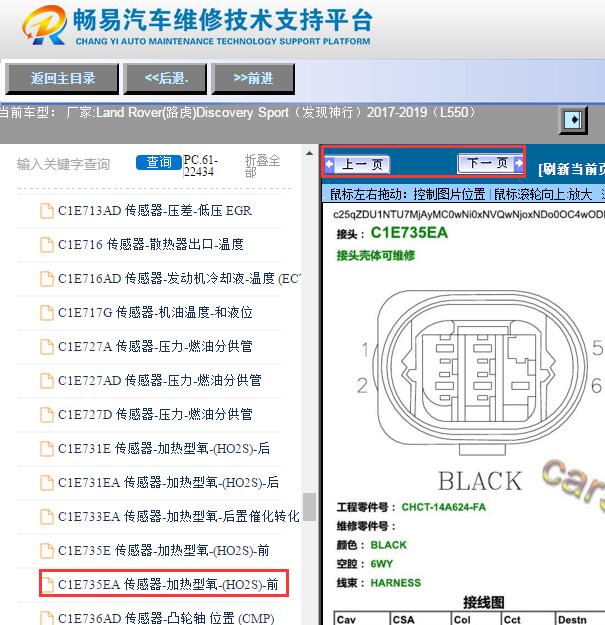This screenshot has height=625, width=605.
Task: Click the connector title C1E735EA
Action: [409, 233]
